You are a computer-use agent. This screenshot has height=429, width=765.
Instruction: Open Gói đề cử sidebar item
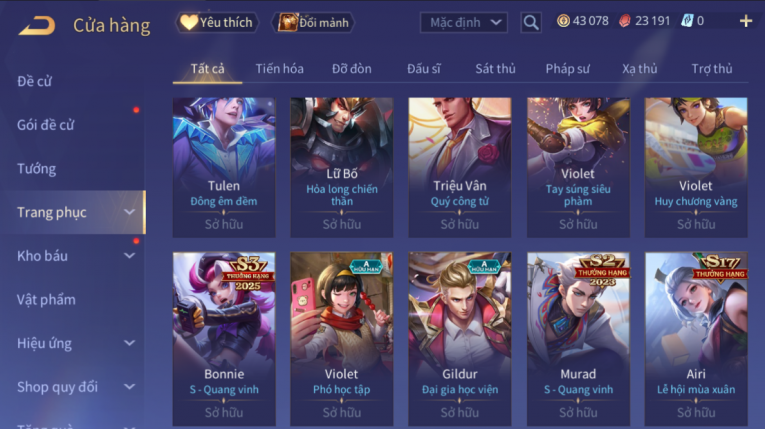[45, 125]
